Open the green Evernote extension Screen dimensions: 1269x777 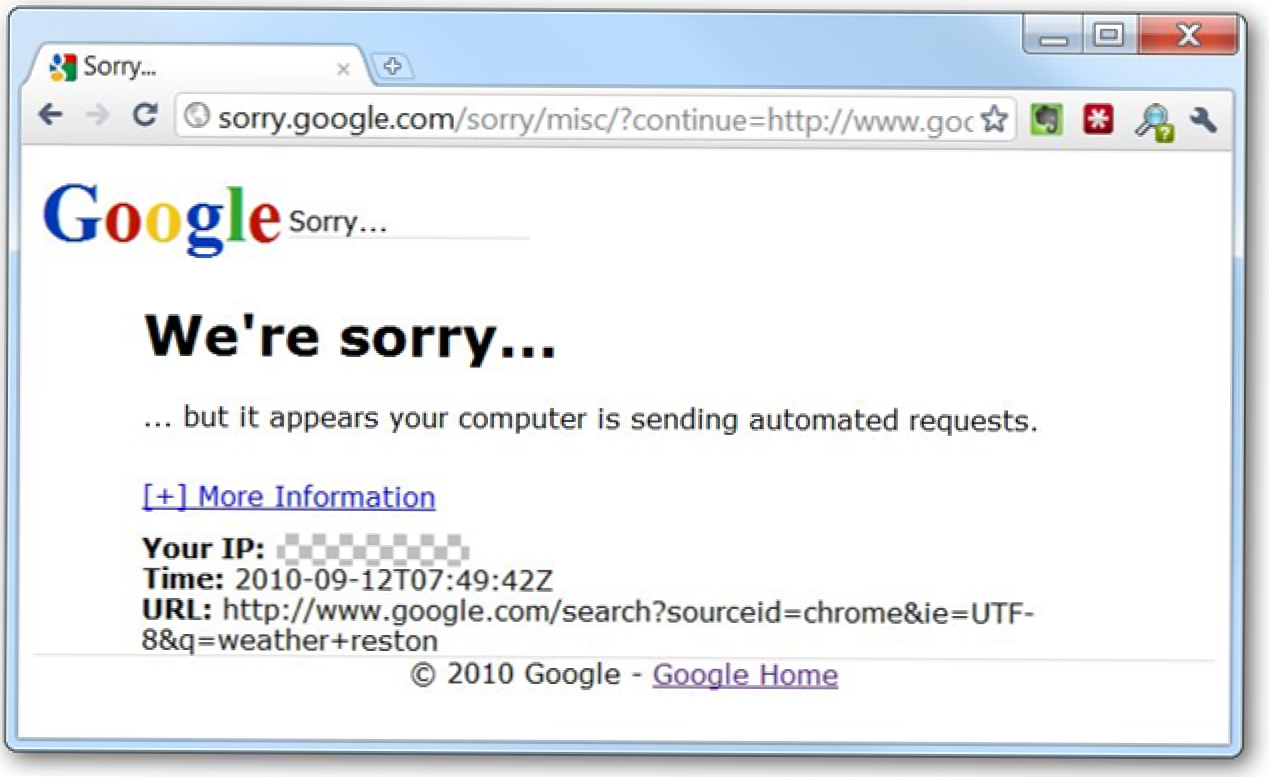pyautogui.click(x=1046, y=119)
